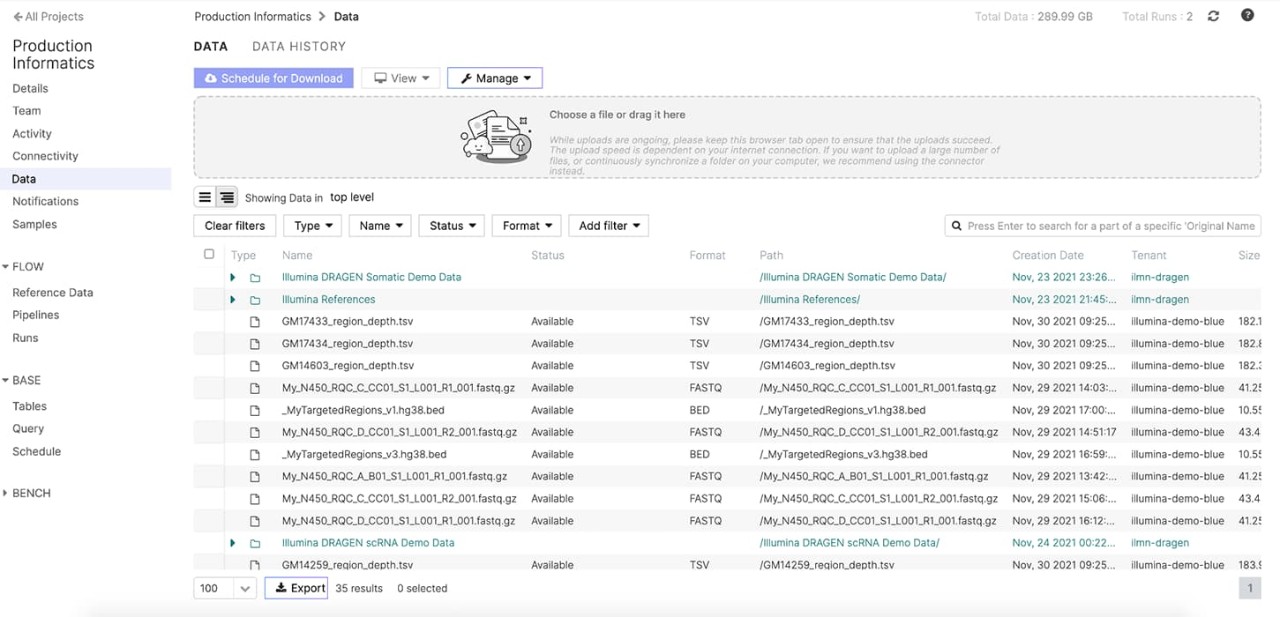
Task: Expand the Illumina DRAGEN Somatic Demo Data row
Action: point(232,277)
